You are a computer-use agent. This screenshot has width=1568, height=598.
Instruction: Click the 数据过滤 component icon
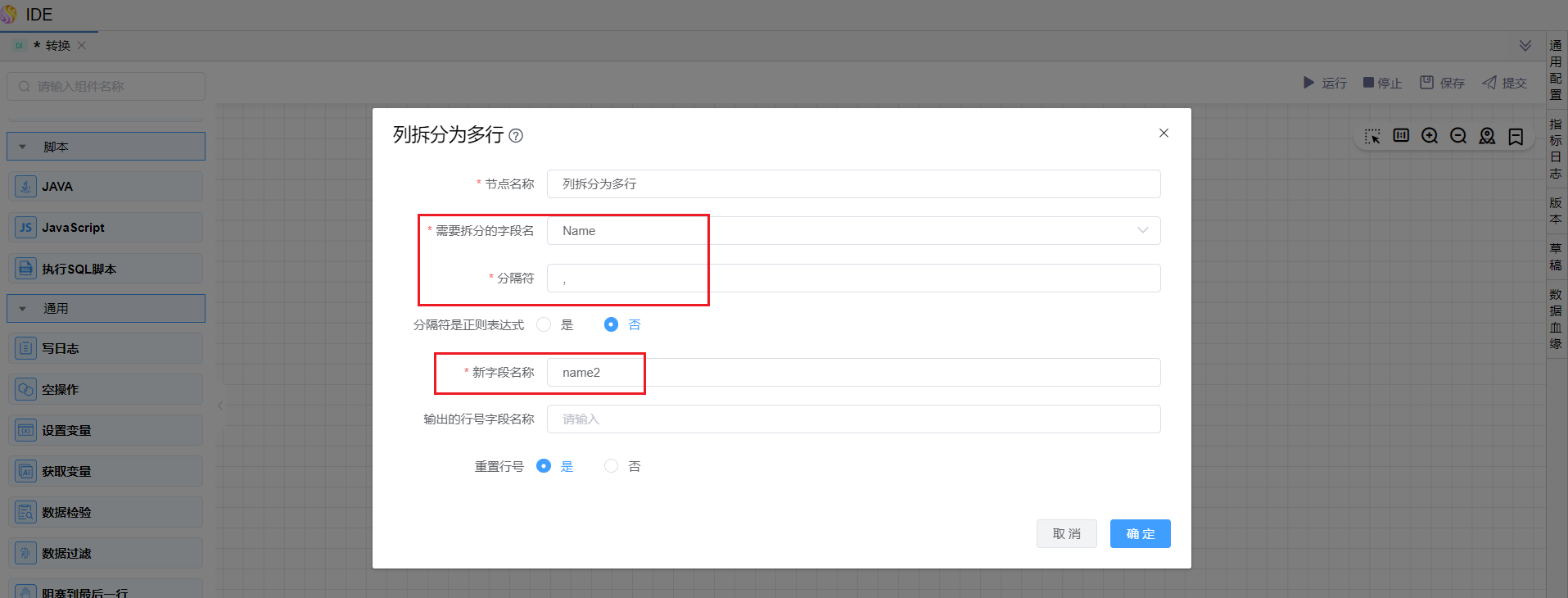click(26, 553)
